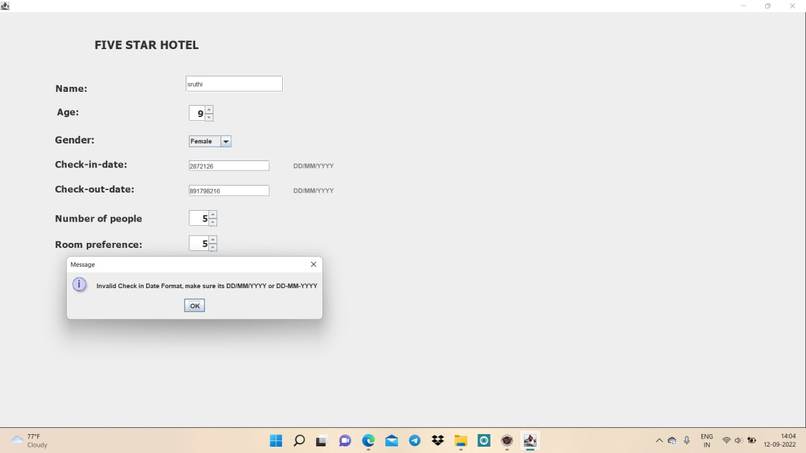This screenshot has height=453, width=806.
Task: Open the teal square app in taskbar
Action: point(484,441)
